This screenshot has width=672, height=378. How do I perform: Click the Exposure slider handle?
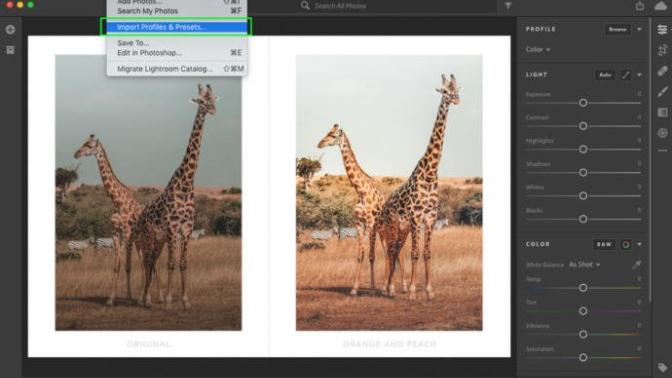pos(583,103)
